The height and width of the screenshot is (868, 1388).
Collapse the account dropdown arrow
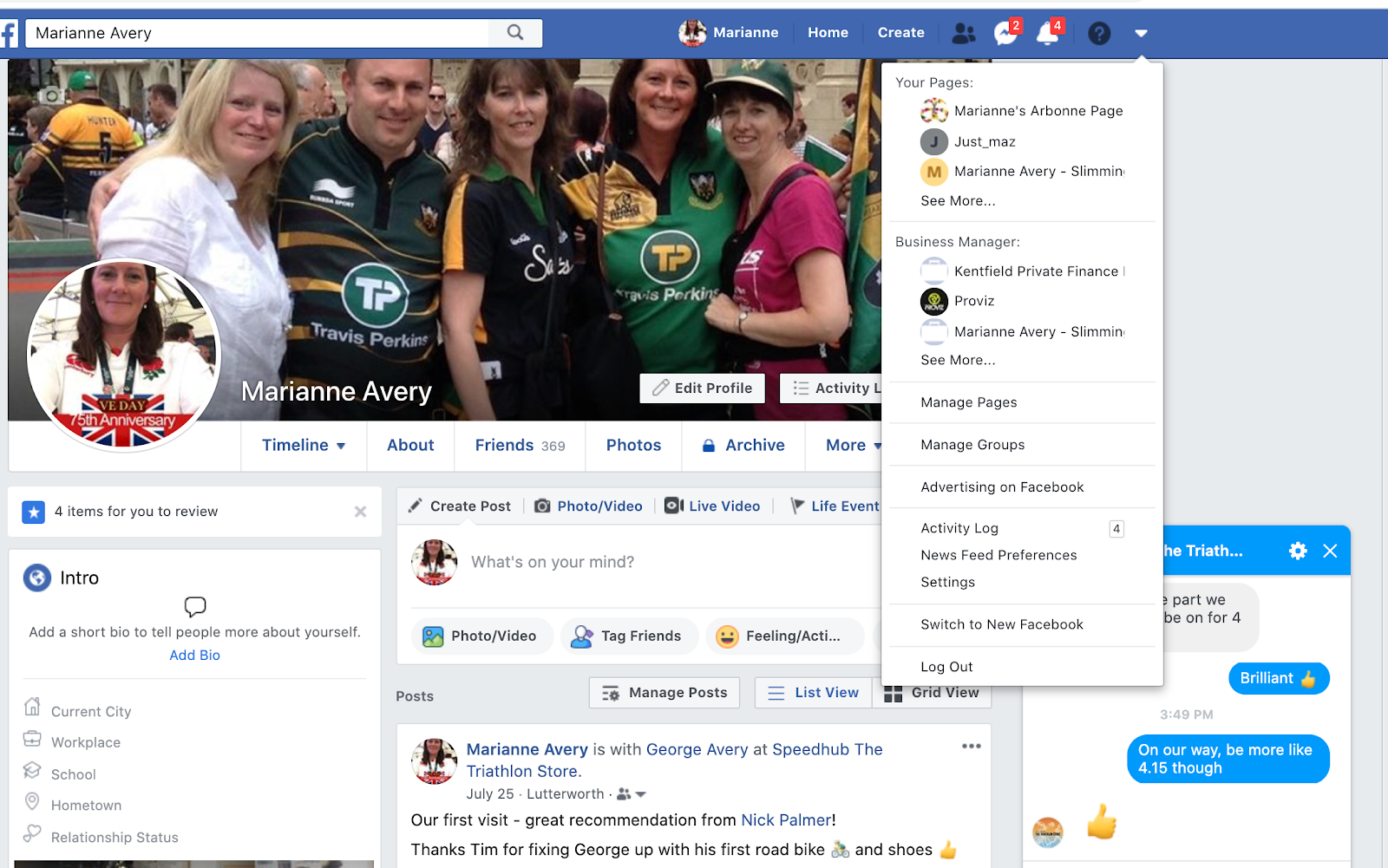[x=1141, y=33]
